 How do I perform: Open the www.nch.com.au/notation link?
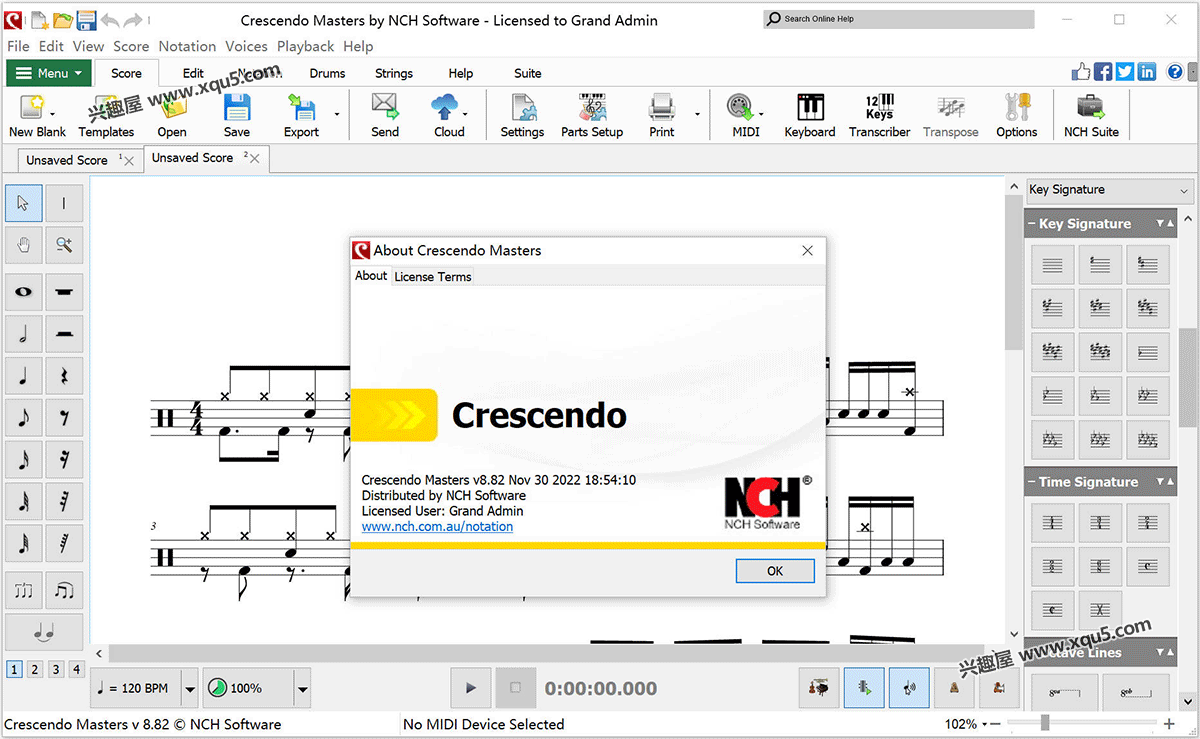(437, 526)
